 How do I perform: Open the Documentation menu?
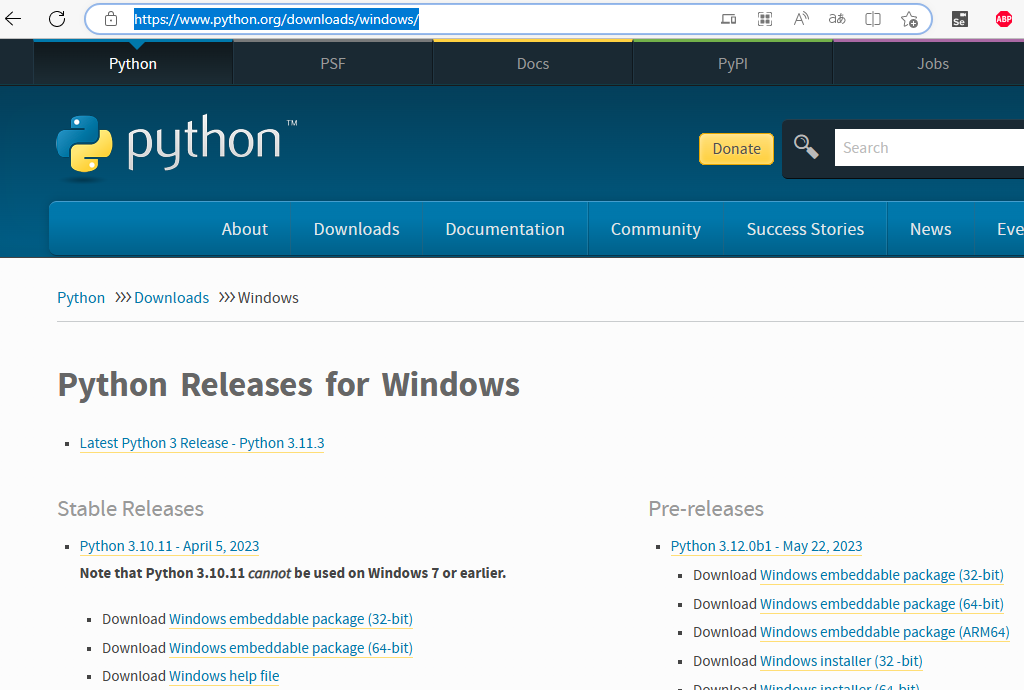coord(505,229)
